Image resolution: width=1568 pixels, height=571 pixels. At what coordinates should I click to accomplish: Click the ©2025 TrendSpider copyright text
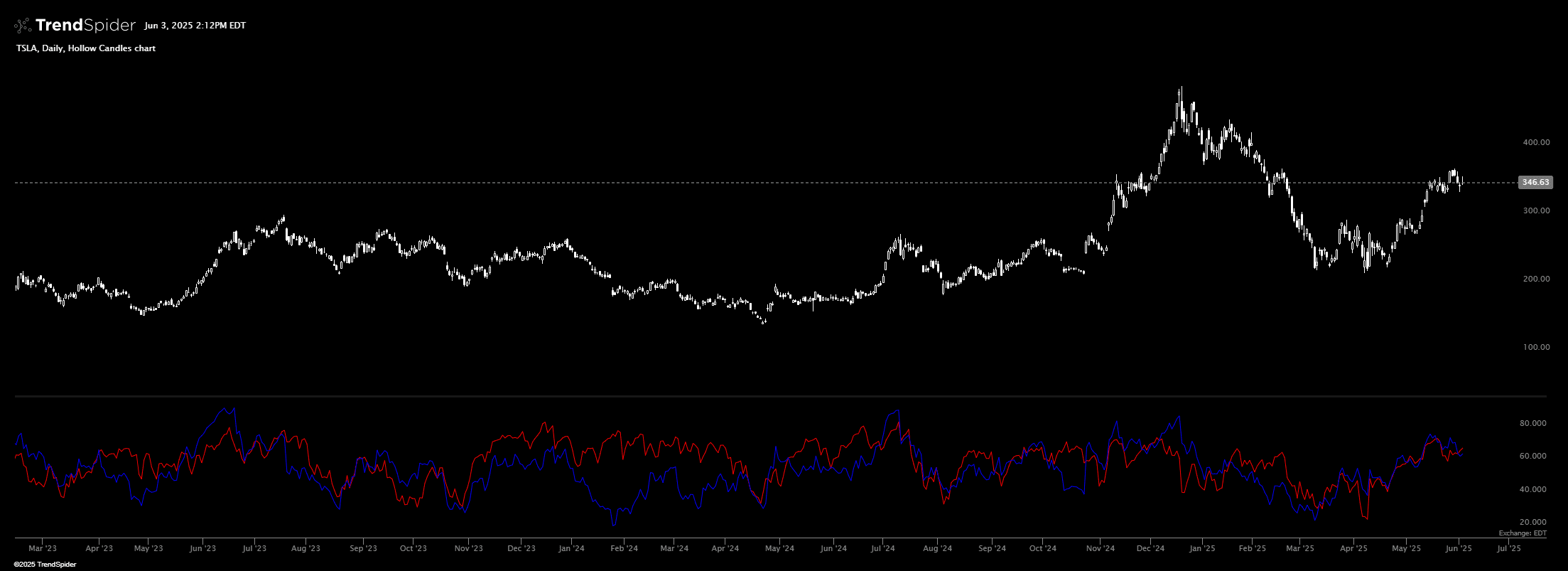tap(45, 565)
